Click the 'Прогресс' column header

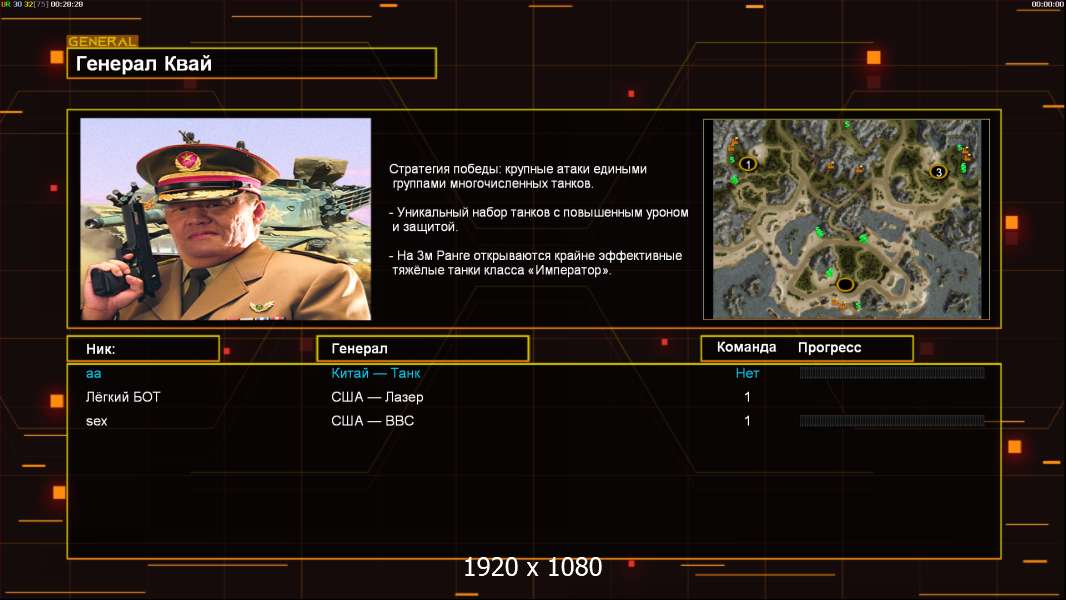829,347
